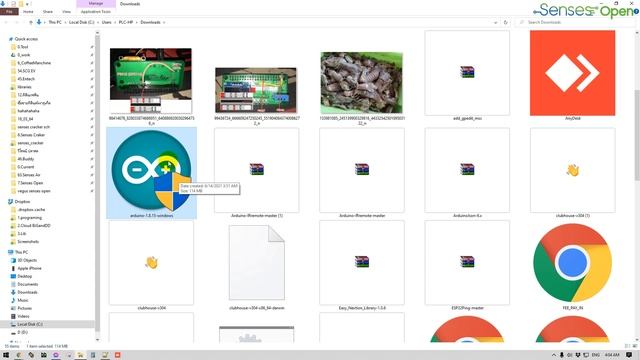Open Desktop under This PC
640x360 pixels.
24,276
